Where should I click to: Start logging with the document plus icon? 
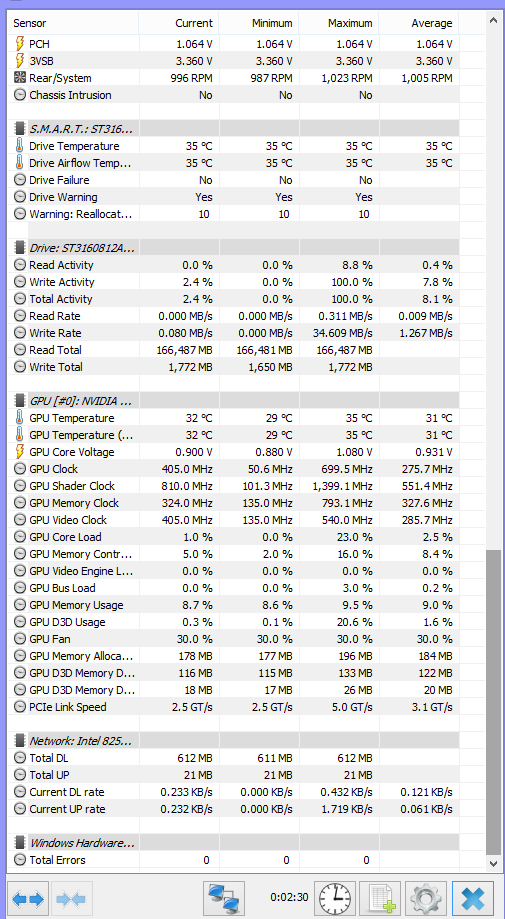point(380,898)
